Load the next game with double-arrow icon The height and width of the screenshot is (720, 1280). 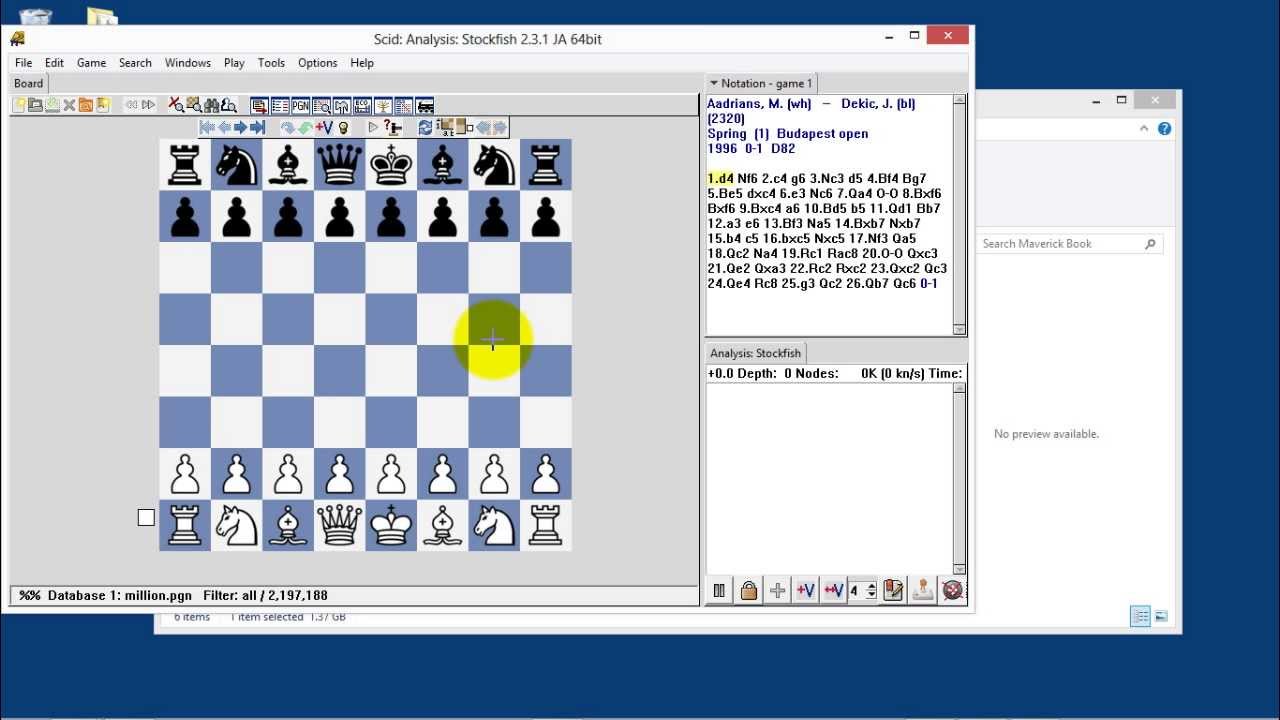pyautogui.click(x=148, y=105)
